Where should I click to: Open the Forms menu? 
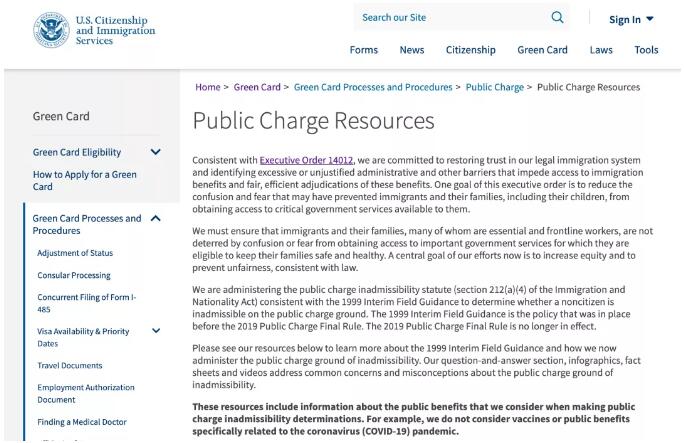(364, 50)
